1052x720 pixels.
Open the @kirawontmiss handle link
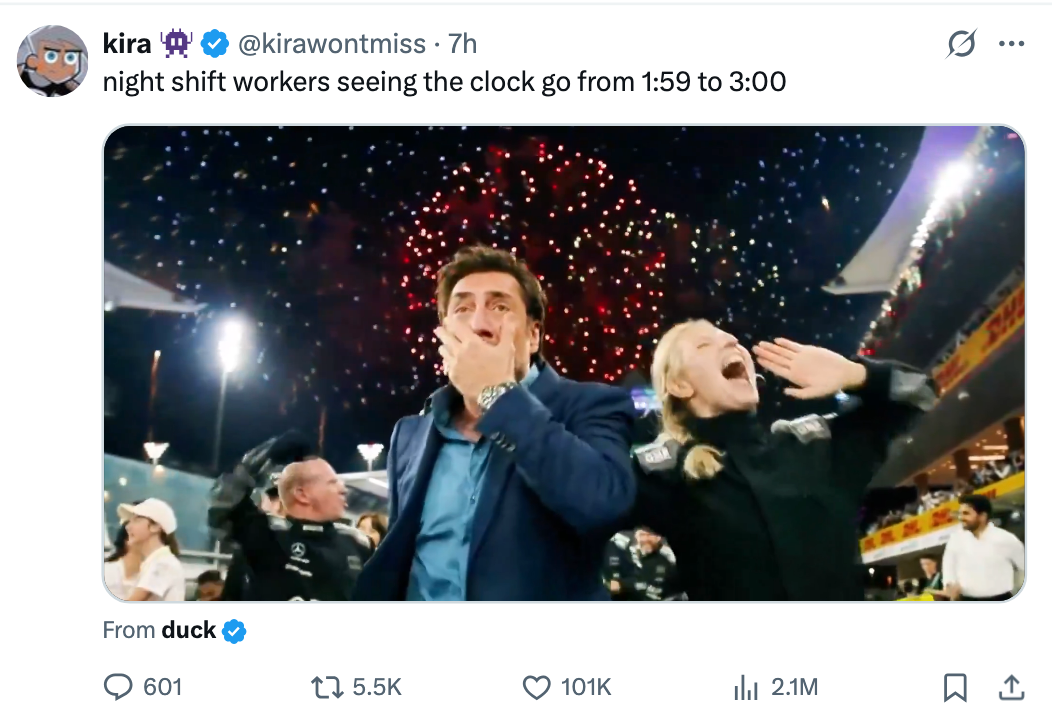[330, 43]
